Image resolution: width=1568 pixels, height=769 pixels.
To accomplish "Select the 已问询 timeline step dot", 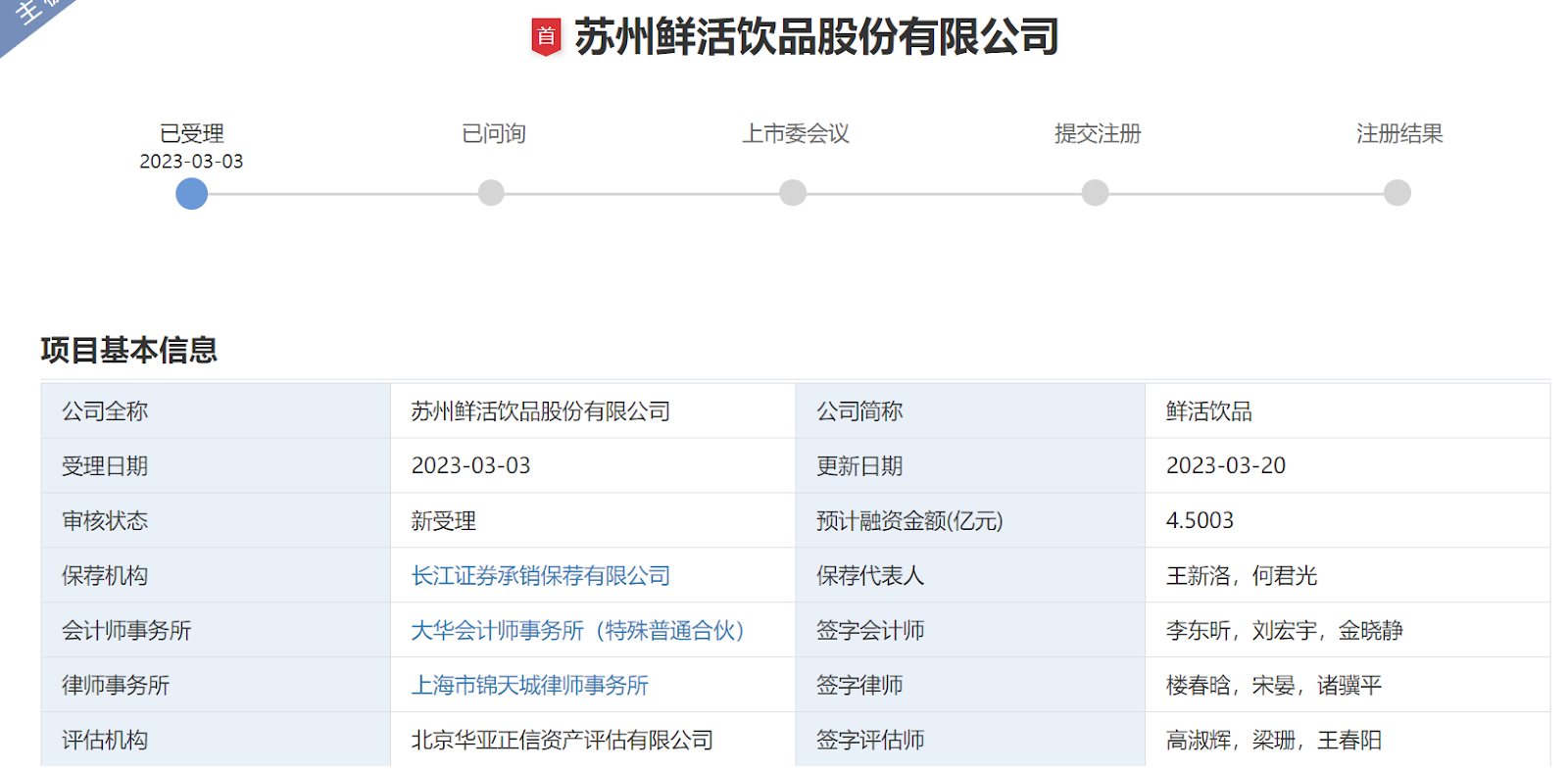I will click(491, 193).
